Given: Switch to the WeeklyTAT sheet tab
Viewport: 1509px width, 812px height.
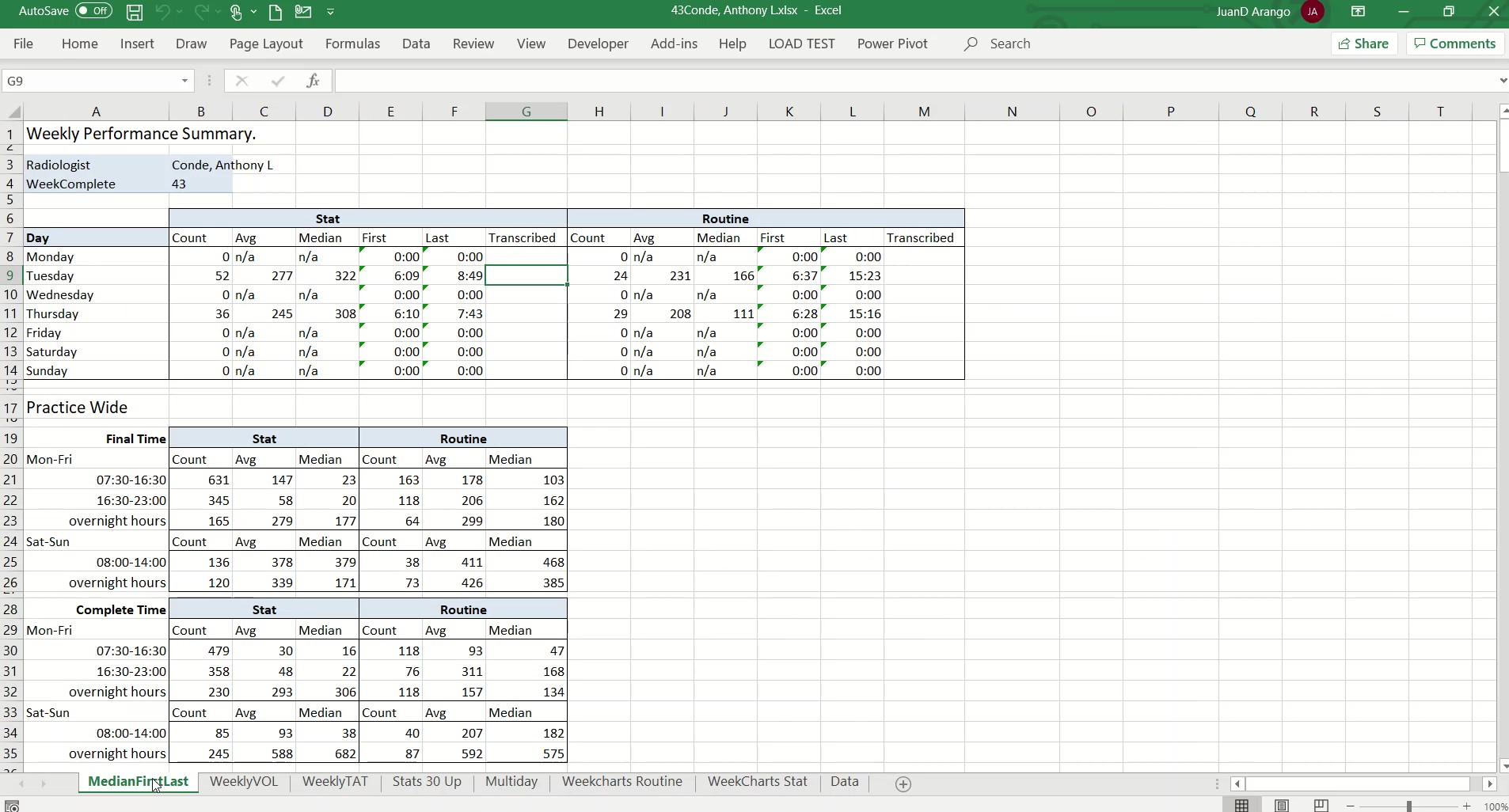Looking at the screenshot, I should pyautogui.click(x=335, y=782).
